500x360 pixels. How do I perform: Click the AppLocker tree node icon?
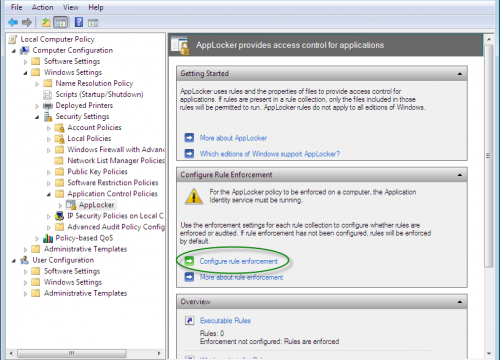click(x=71, y=205)
